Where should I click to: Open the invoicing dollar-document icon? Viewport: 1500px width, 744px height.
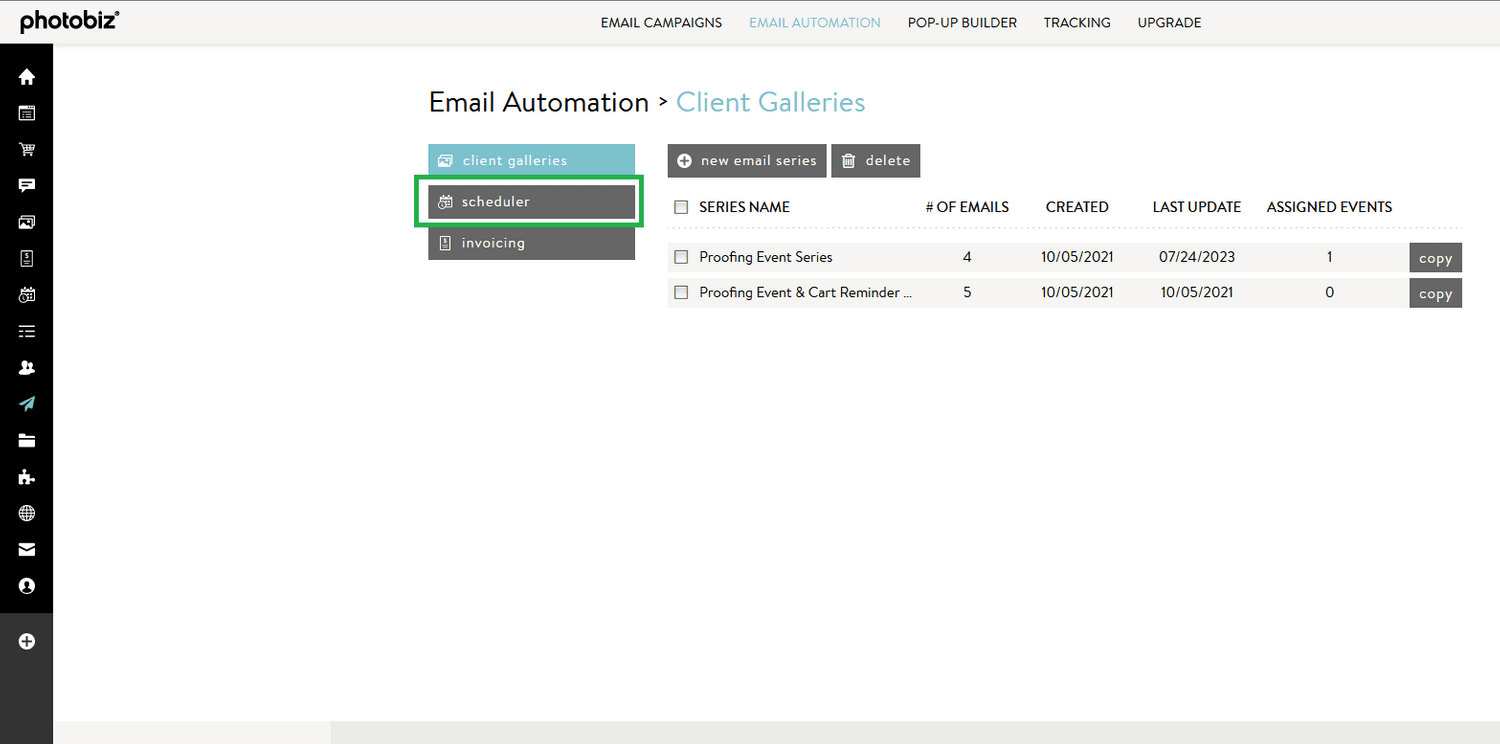(27, 258)
